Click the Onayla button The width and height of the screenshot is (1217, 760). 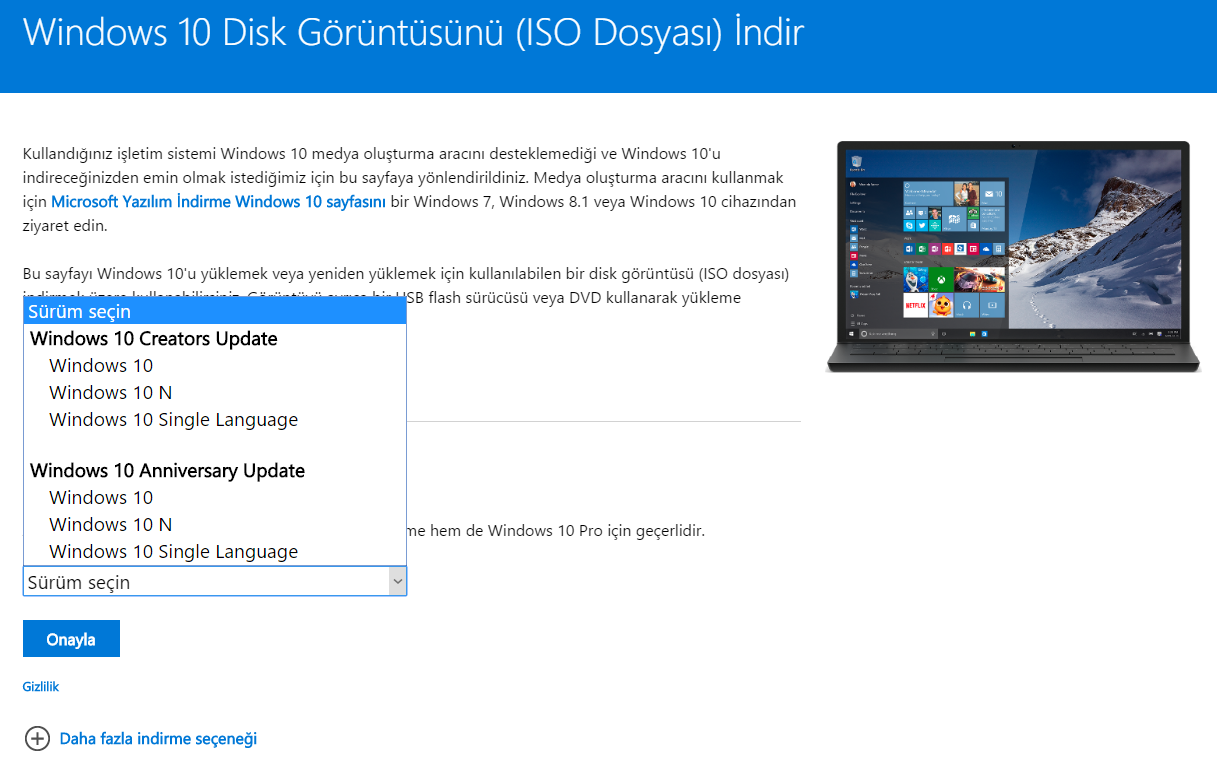coord(71,639)
